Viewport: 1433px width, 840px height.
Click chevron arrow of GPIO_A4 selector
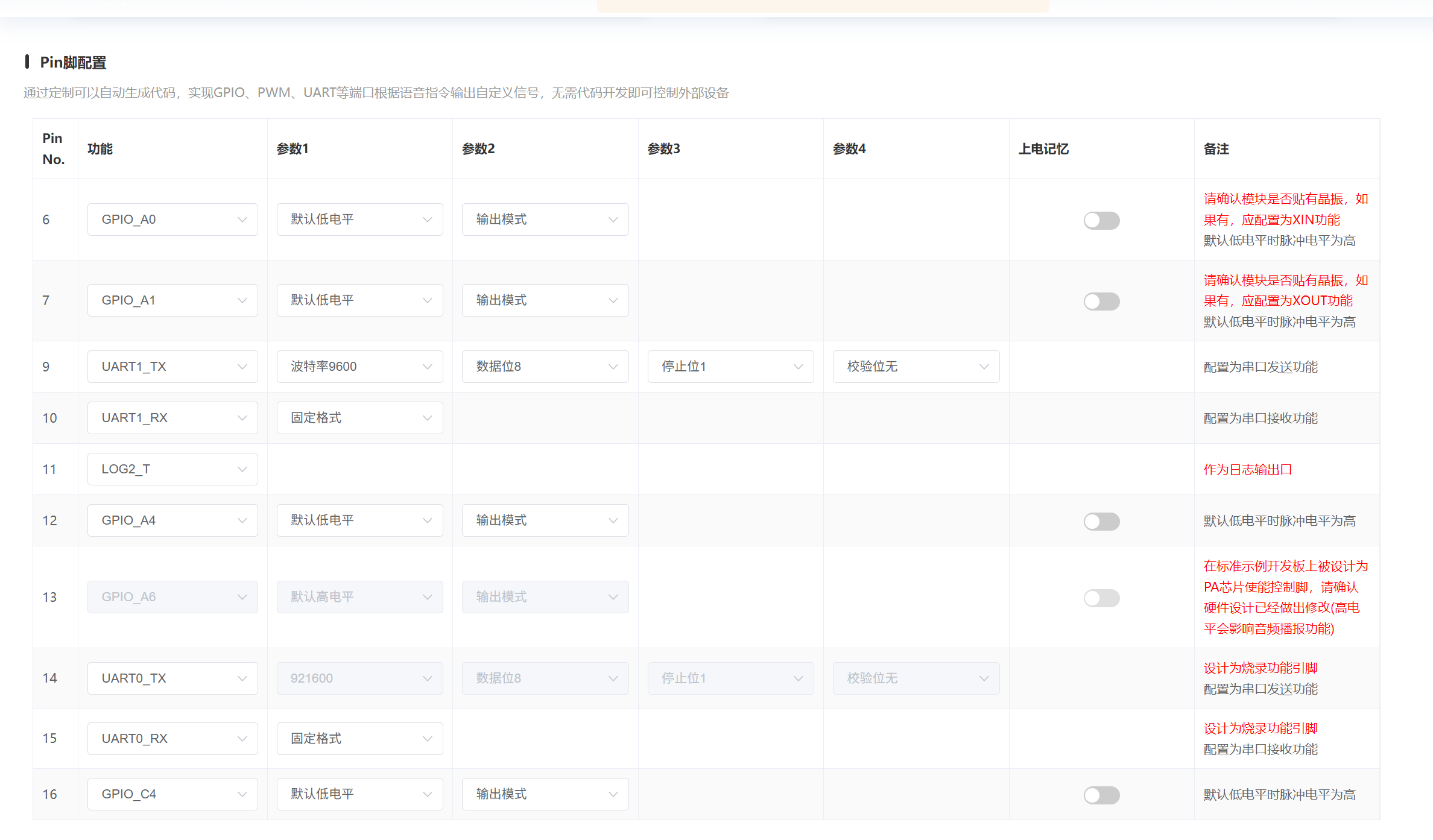pyautogui.click(x=242, y=520)
